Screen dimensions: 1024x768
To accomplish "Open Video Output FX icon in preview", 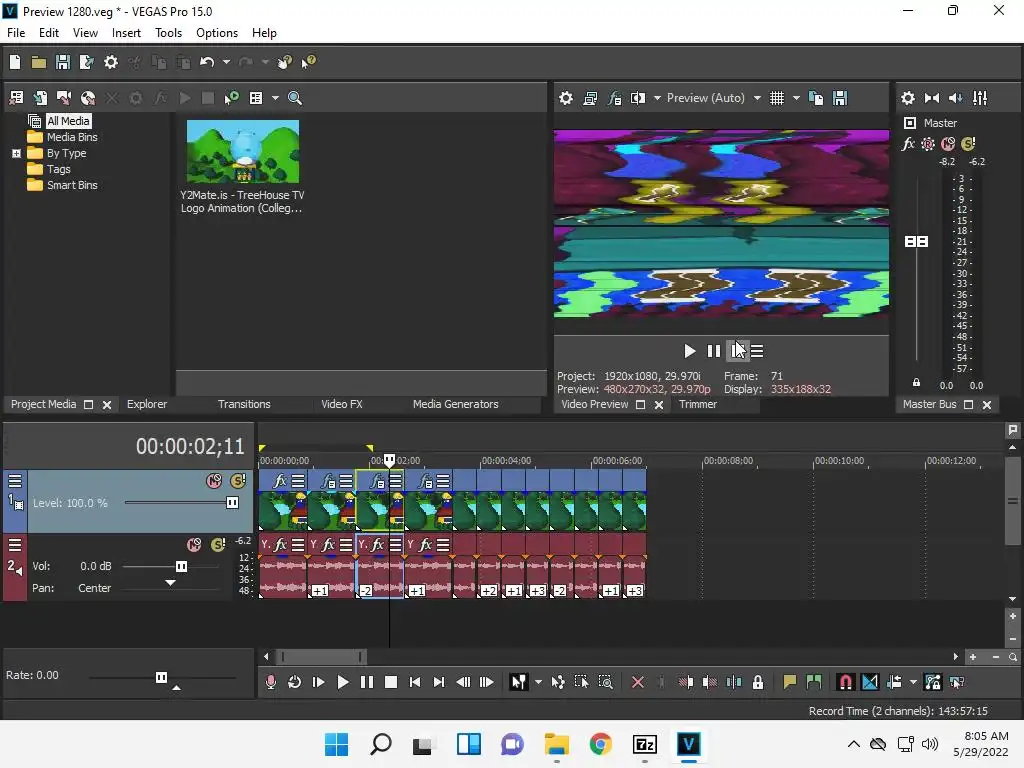I will (x=614, y=98).
